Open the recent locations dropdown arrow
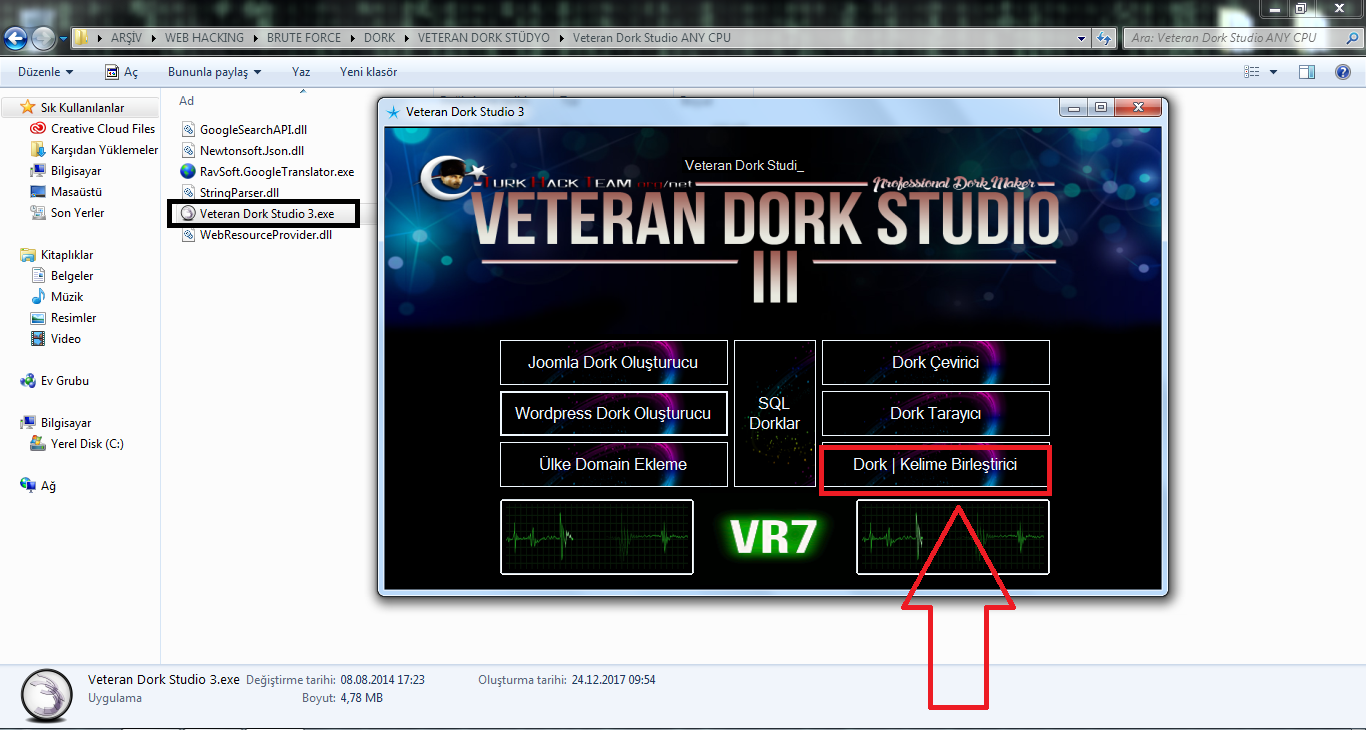The width and height of the screenshot is (1366, 730). point(63,39)
